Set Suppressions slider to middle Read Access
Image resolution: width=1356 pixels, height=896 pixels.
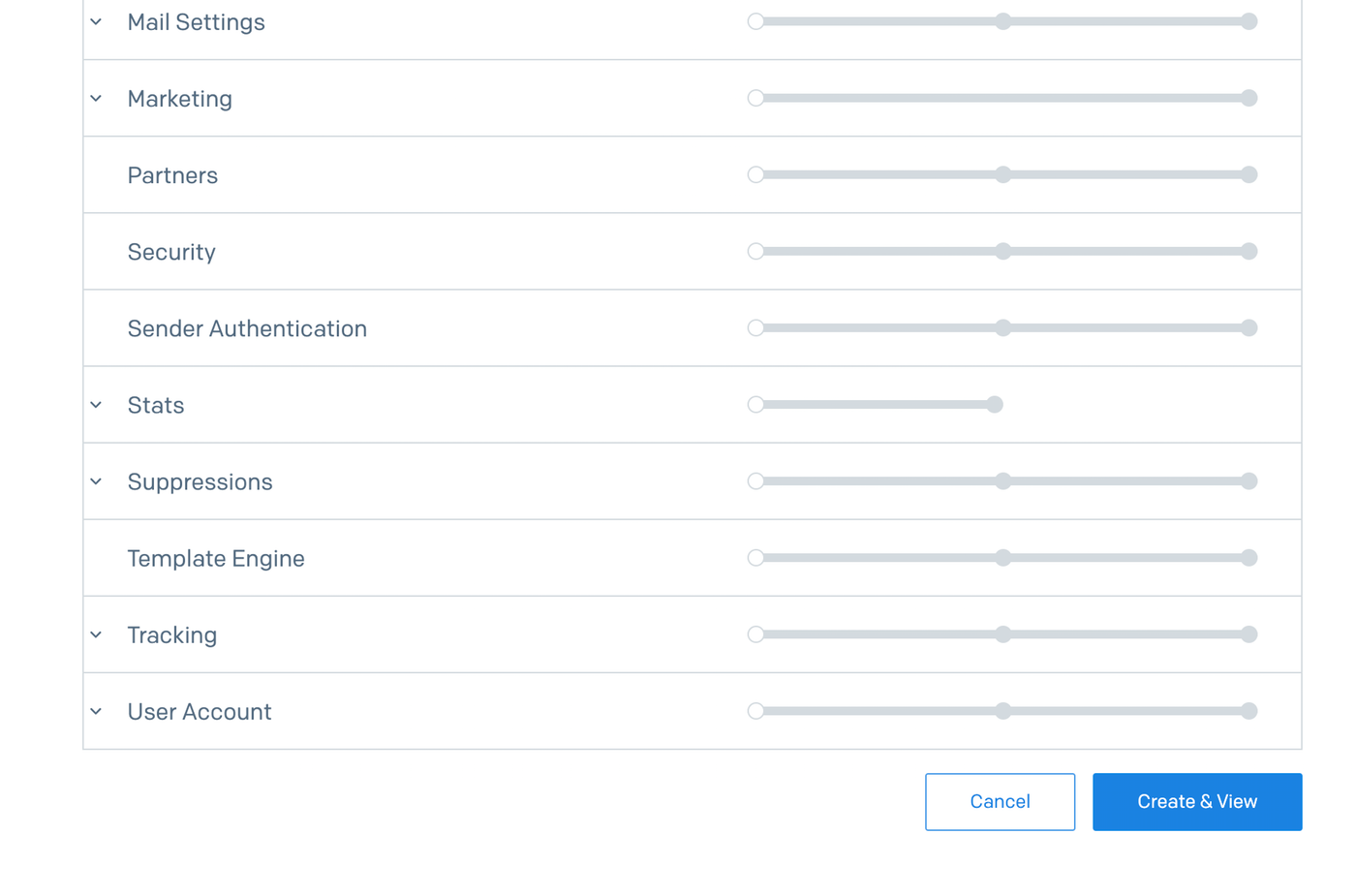click(x=1003, y=481)
